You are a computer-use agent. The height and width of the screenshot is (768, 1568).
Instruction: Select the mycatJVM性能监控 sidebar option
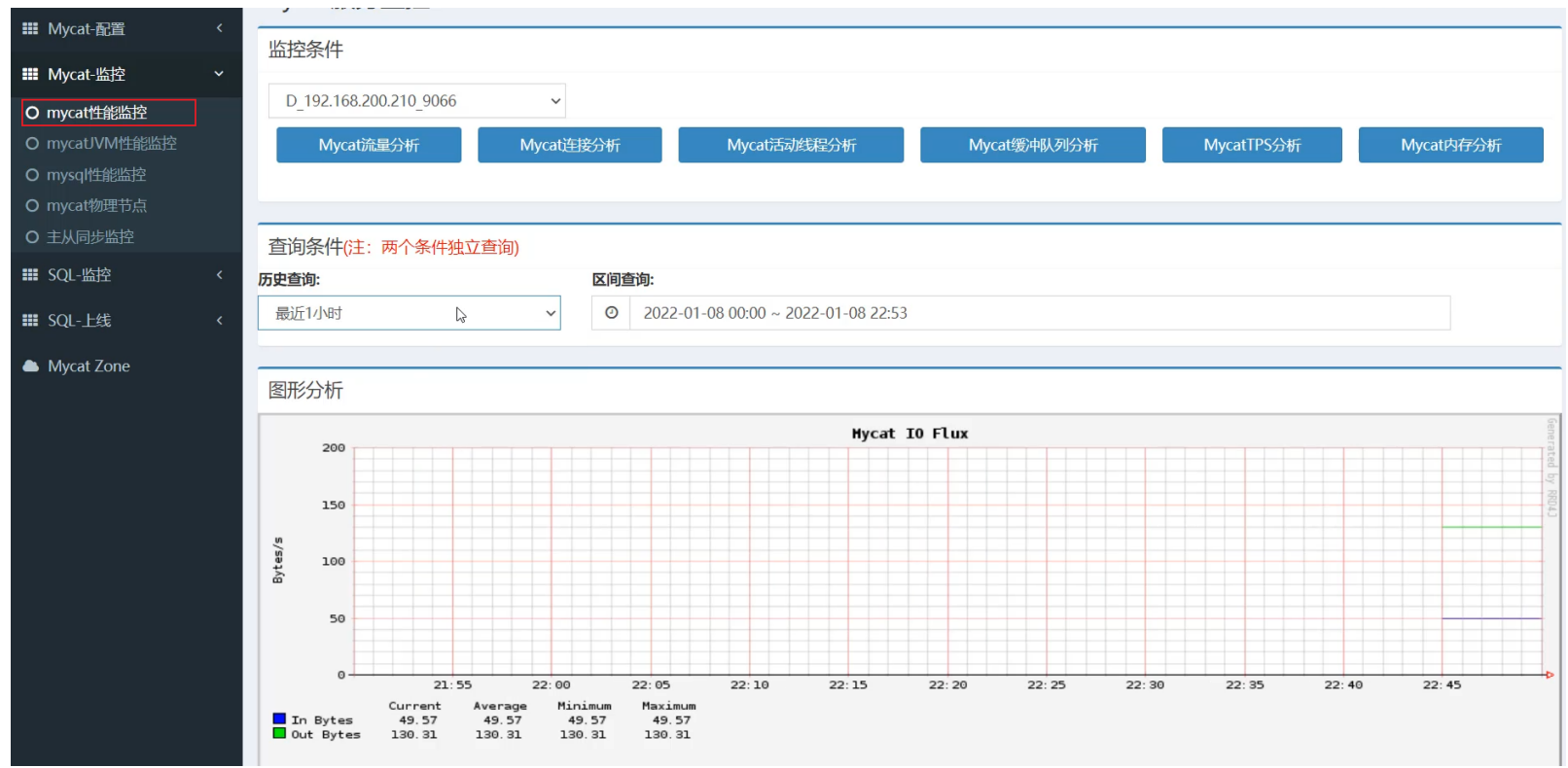(x=111, y=144)
